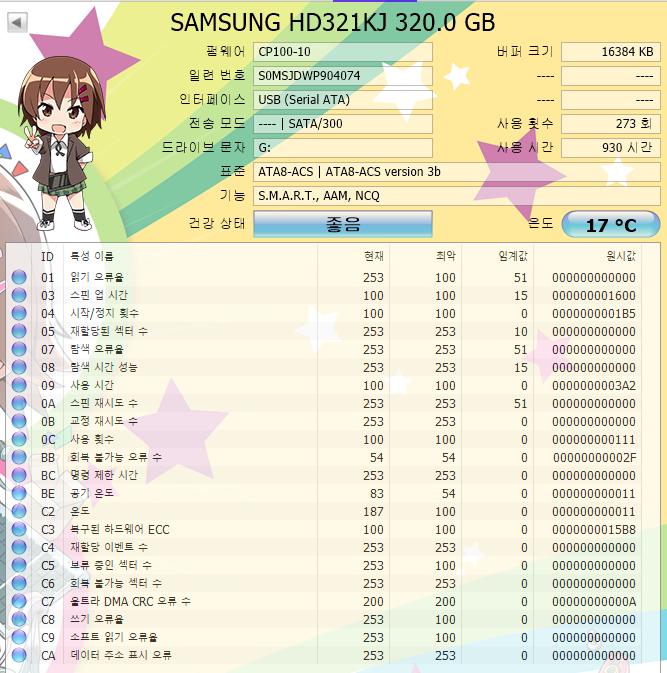The width and height of the screenshot is (667, 673).
Task: Click status orb for attribute 03 스핀 업 시간
Action: 19,295
